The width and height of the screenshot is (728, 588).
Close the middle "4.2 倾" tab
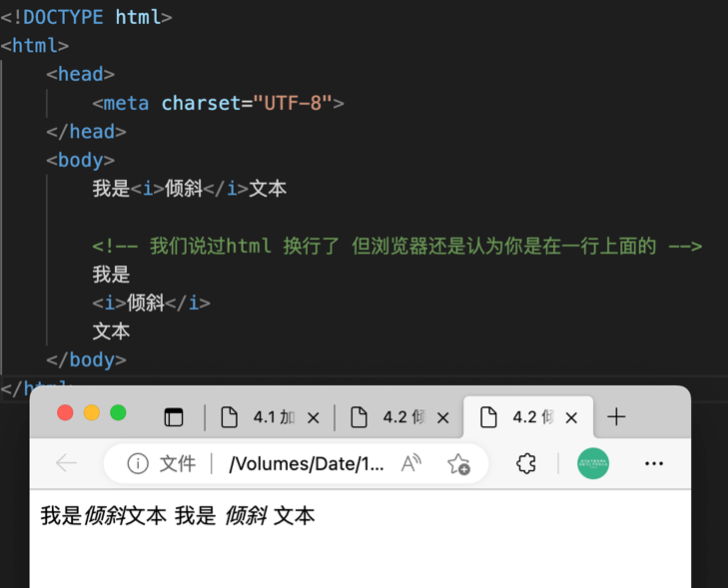pos(443,418)
